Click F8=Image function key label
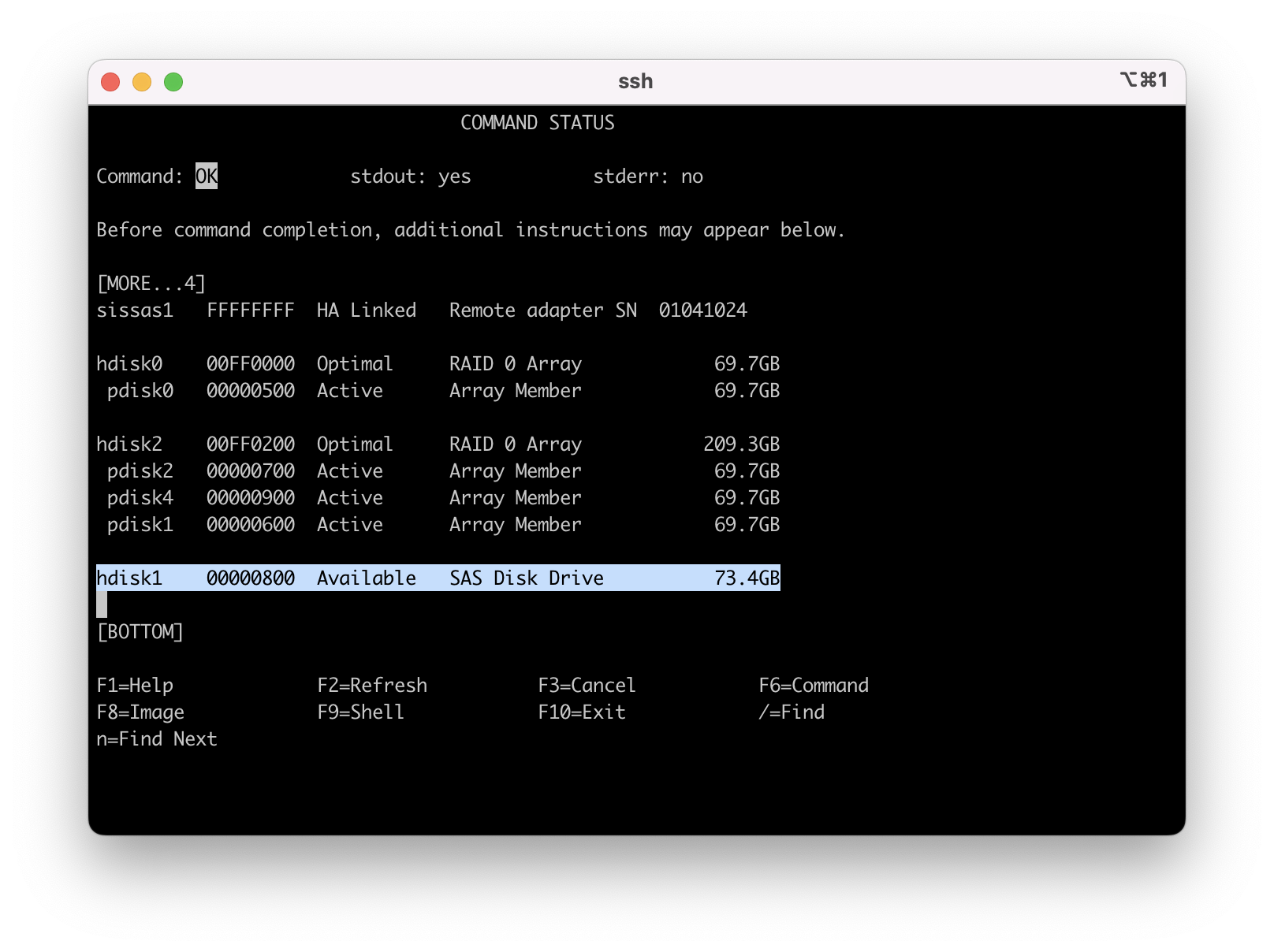The image size is (1274, 952). coord(140,712)
